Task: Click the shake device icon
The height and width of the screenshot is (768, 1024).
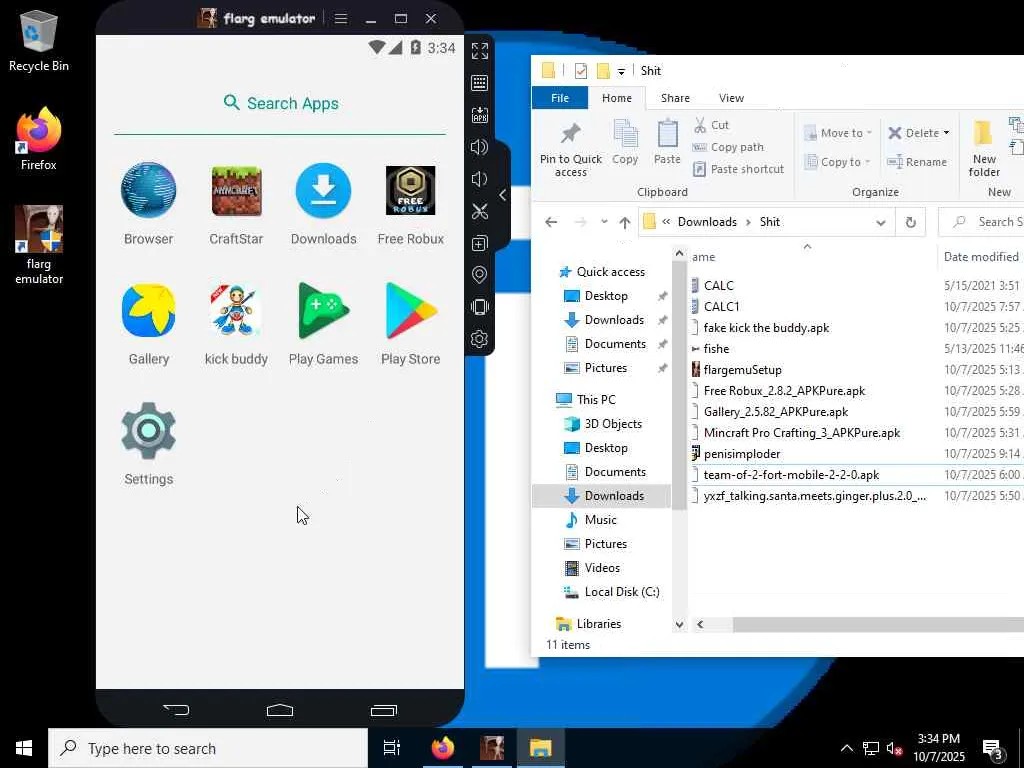Action: [479, 307]
